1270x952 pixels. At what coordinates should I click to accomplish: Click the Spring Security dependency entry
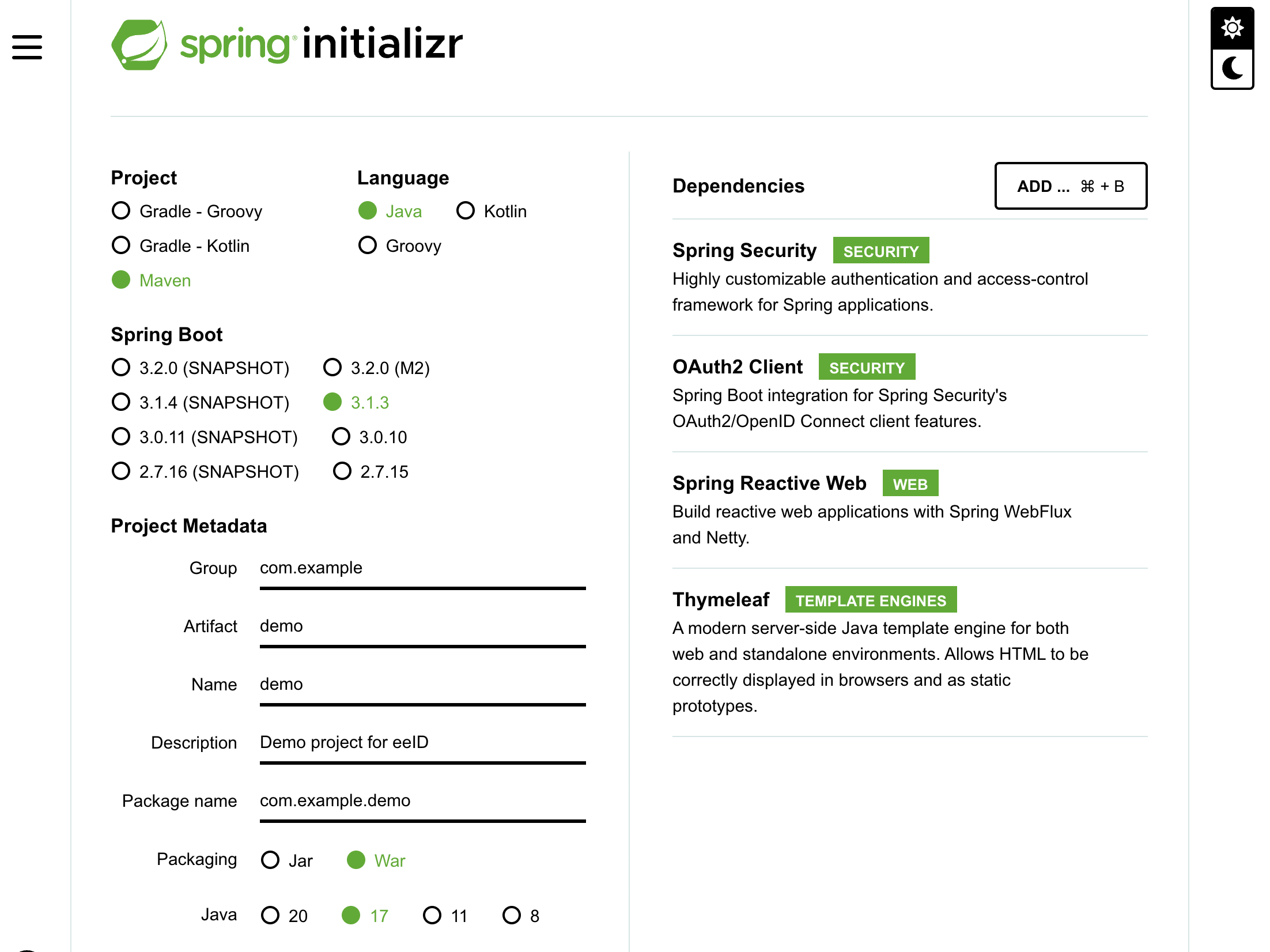(910, 277)
